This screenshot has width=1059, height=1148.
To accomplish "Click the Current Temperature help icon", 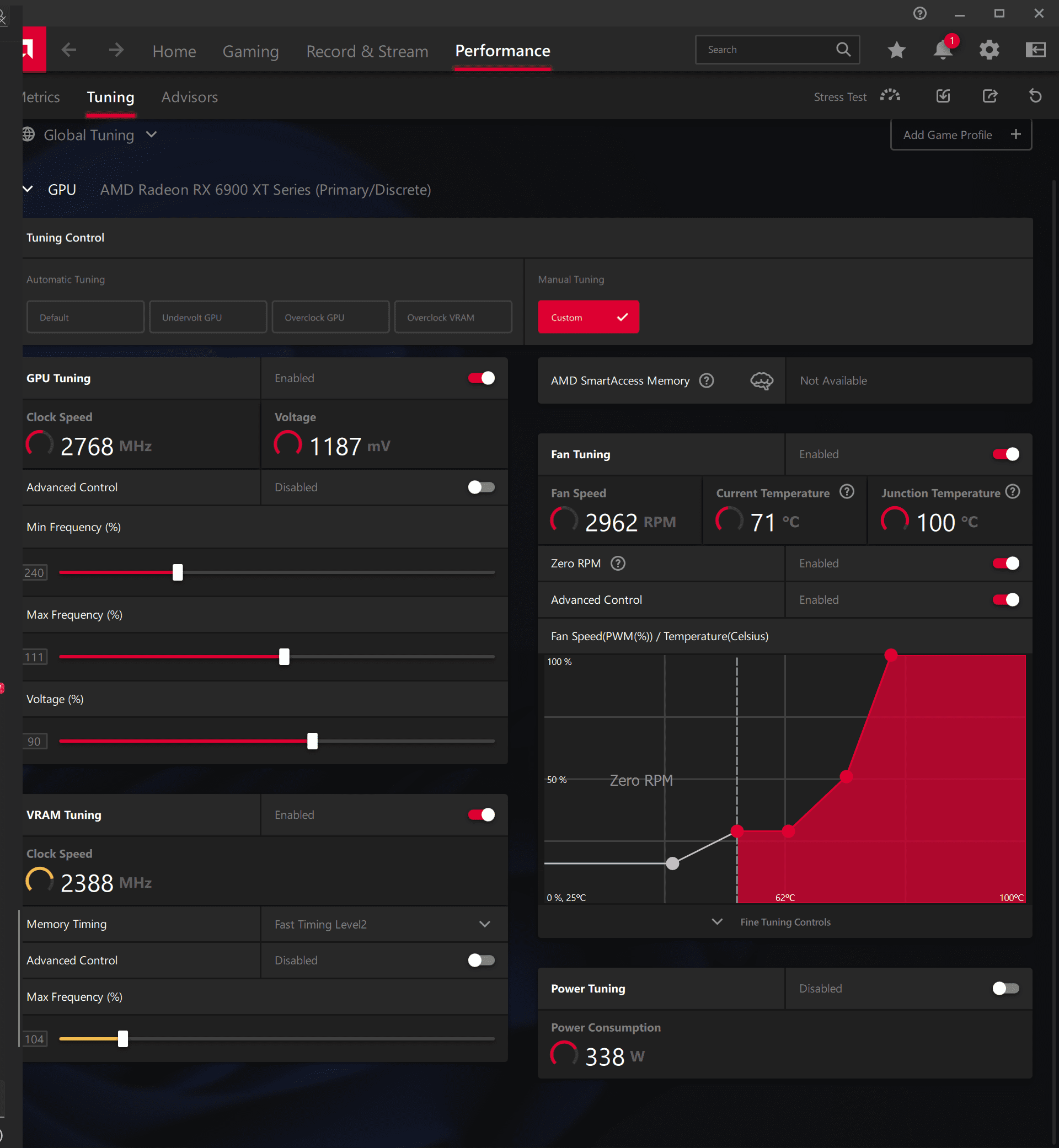I will (847, 491).
